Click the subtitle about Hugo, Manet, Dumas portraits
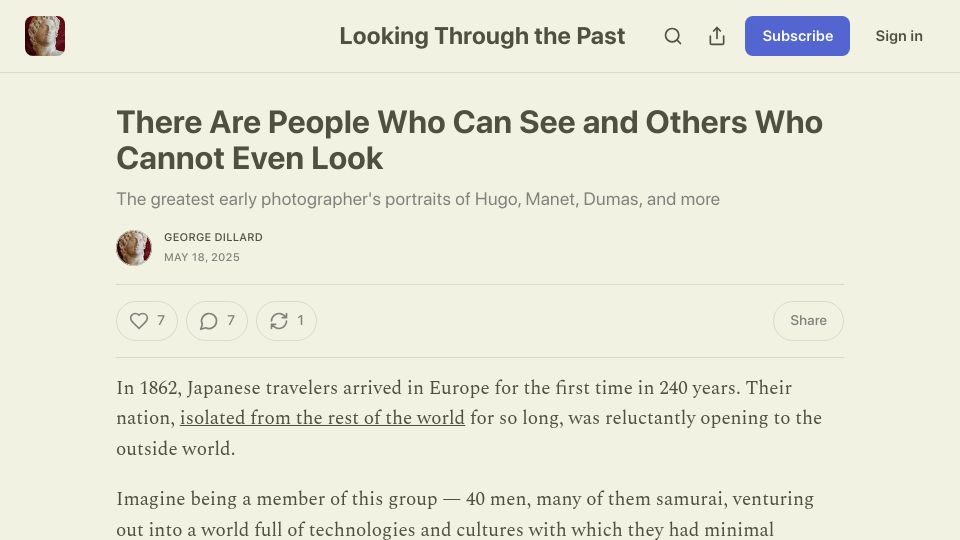 [x=418, y=199]
